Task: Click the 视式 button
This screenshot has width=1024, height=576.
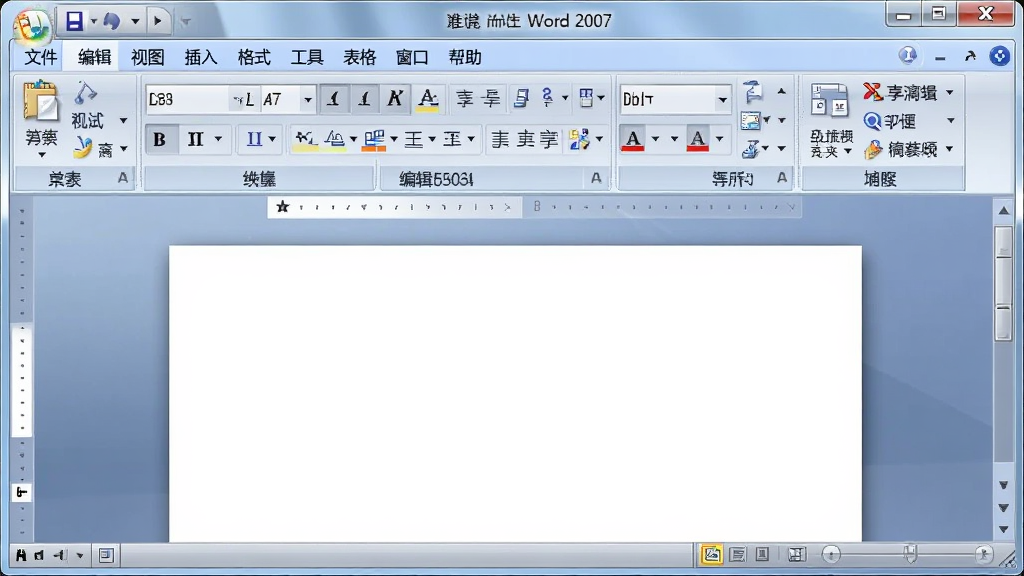Action: coord(88,121)
